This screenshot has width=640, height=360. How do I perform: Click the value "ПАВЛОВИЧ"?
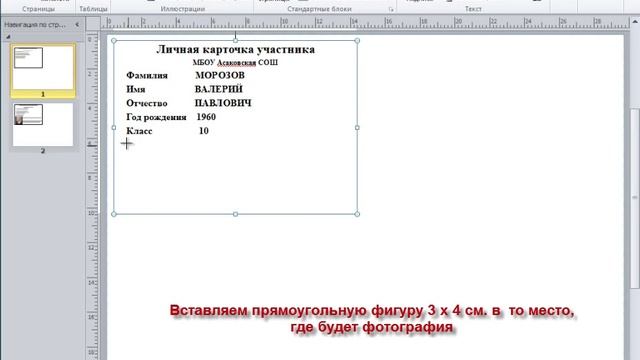pyautogui.click(x=223, y=103)
